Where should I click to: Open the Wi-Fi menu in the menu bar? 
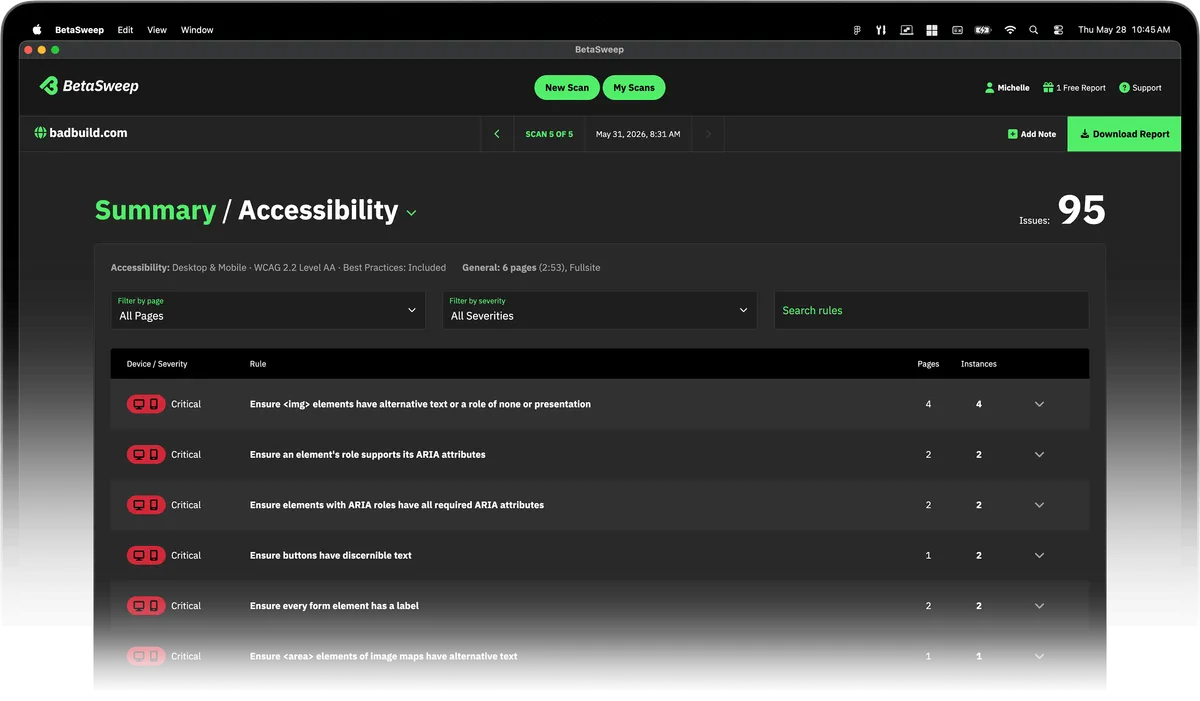pyautogui.click(x=1010, y=30)
